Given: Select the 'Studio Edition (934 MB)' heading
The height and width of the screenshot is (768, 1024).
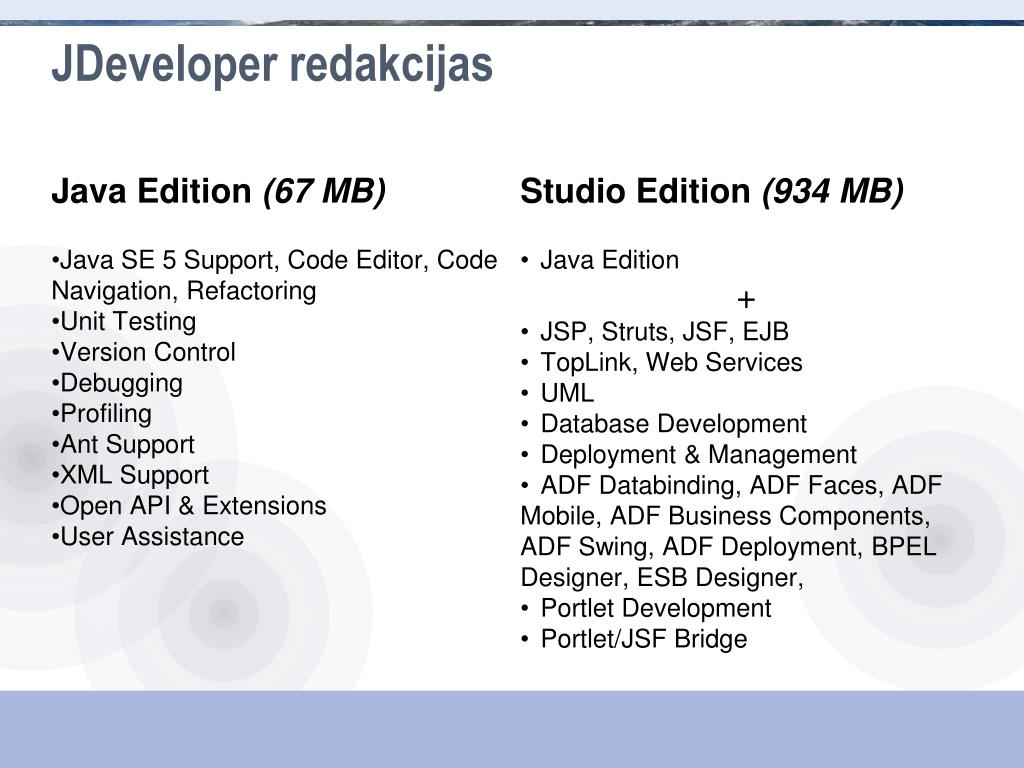Looking at the screenshot, I should (x=712, y=191).
